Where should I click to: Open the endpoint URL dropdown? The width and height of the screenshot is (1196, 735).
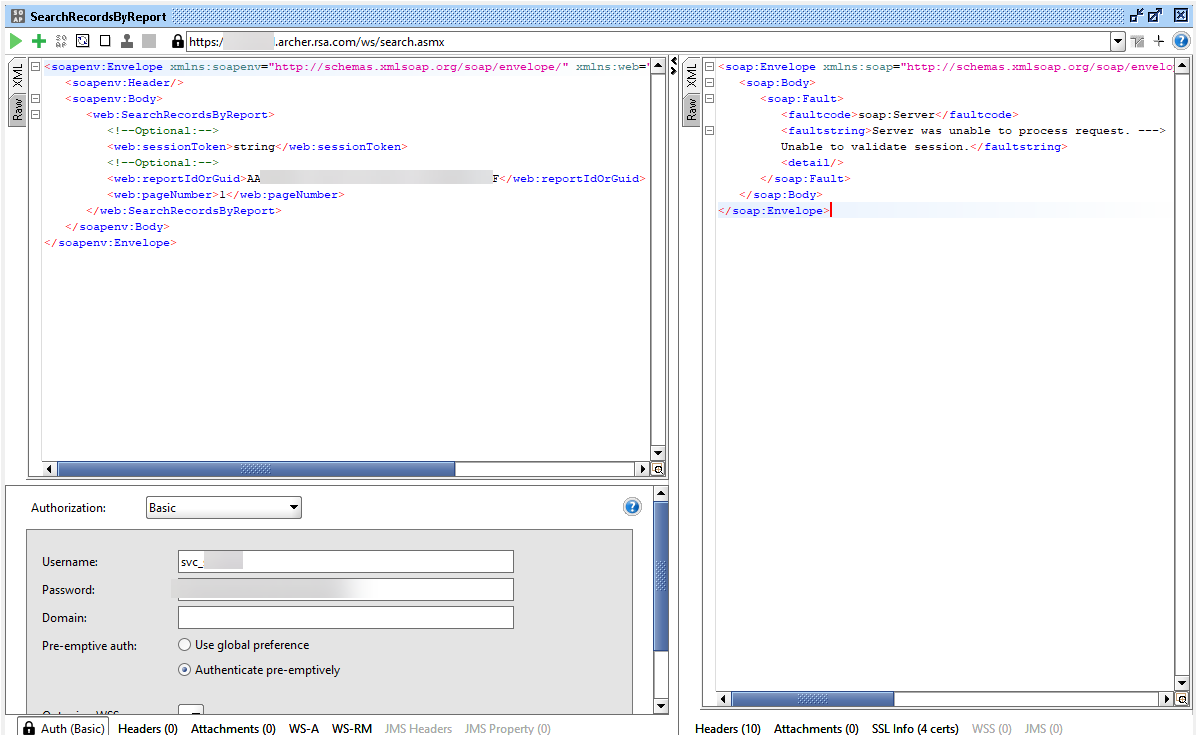(x=1117, y=41)
